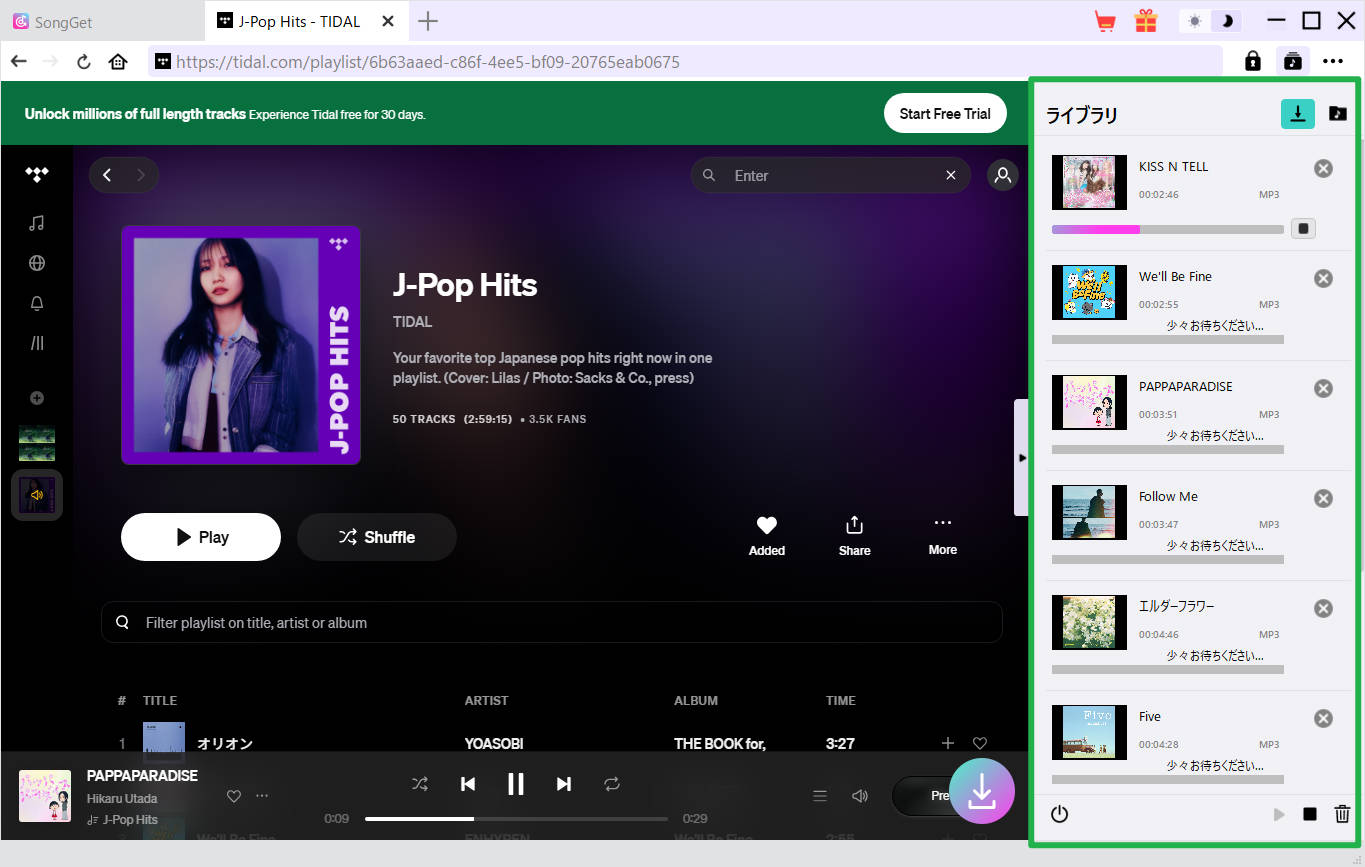Pause the current playback
The image size is (1365, 867).
[516, 784]
